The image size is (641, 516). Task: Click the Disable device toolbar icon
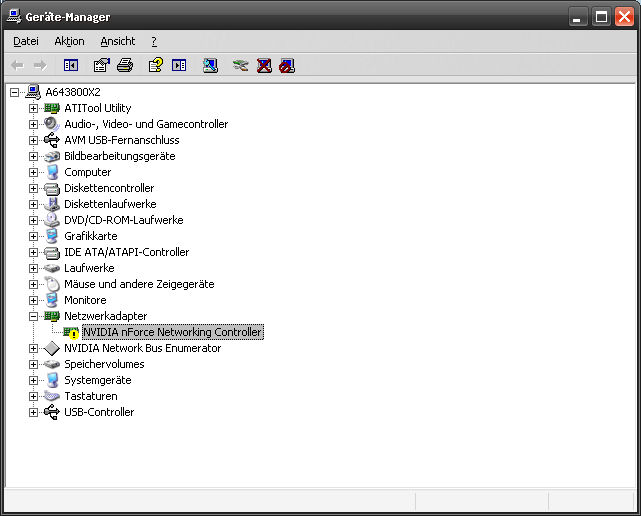point(287,65)
